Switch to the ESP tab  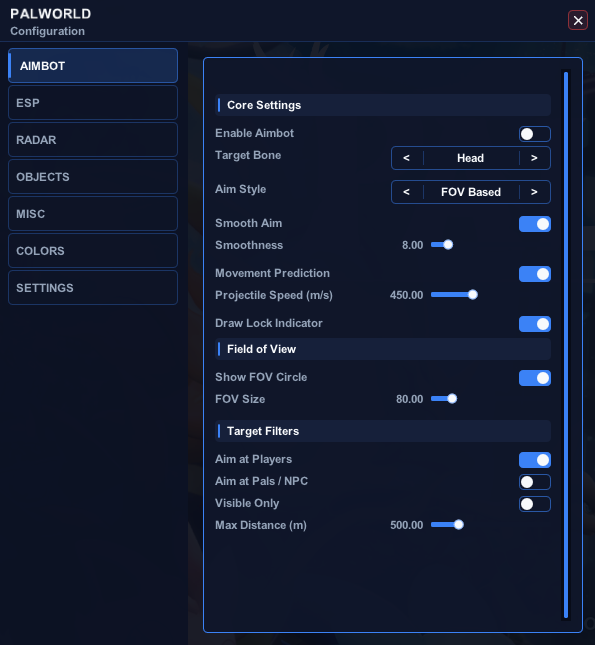pyautogui.click(x=93, y=103)
